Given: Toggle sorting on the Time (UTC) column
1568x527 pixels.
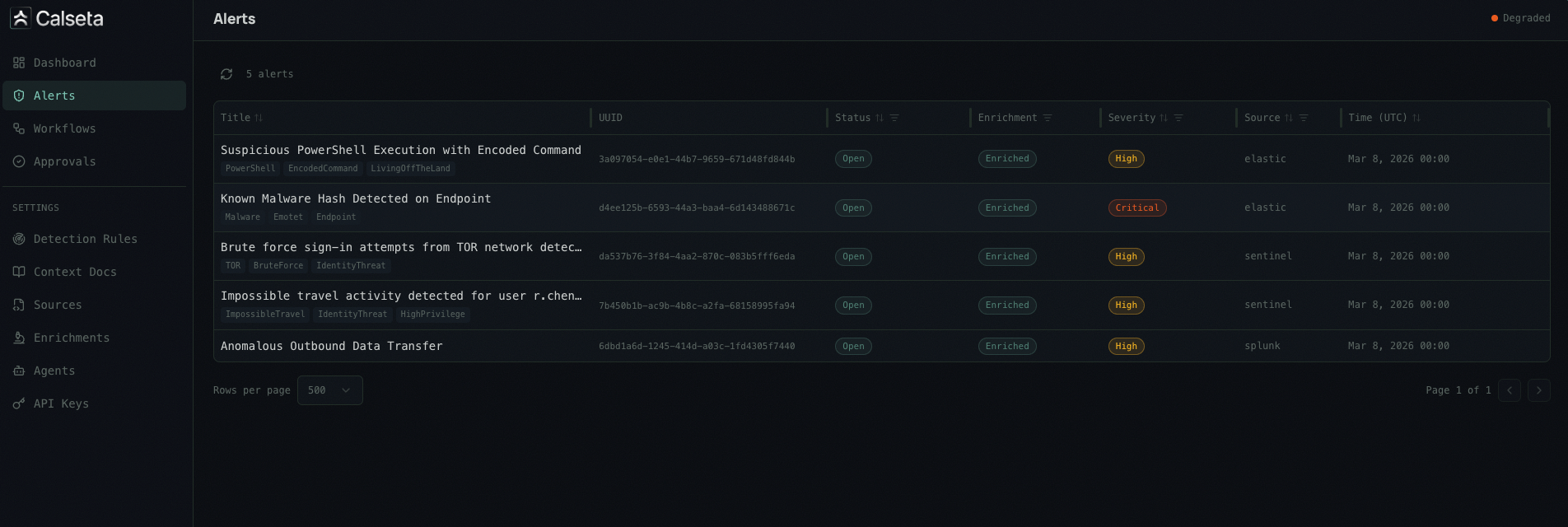Looking at the screenshot, I should click(x=1417, y=118).
